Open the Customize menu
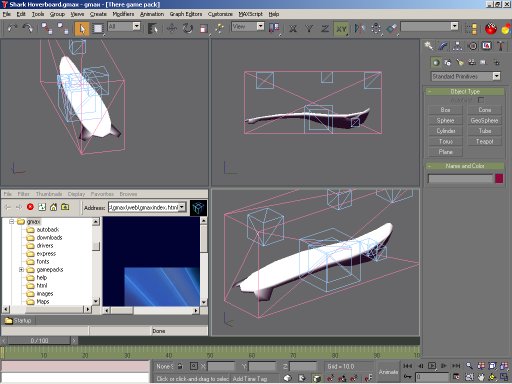The width and height of the screenshot is (512, 384). point(220,14)
